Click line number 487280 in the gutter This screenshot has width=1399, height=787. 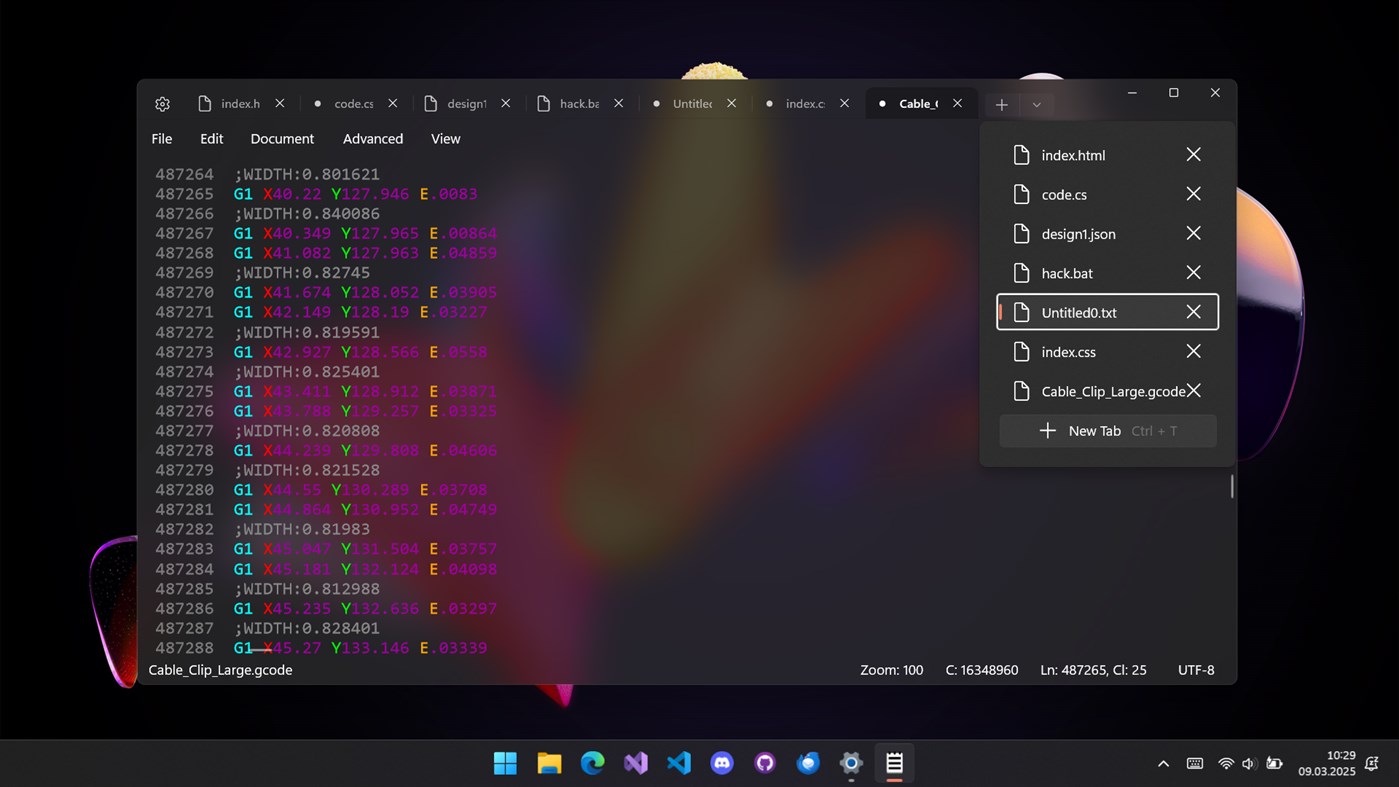pos(184,490)
